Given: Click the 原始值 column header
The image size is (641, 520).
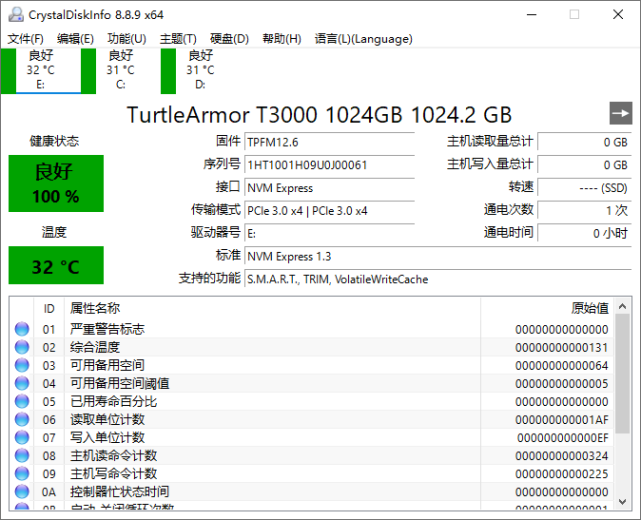Looking at the screenshot, I should tap(547, 308).
